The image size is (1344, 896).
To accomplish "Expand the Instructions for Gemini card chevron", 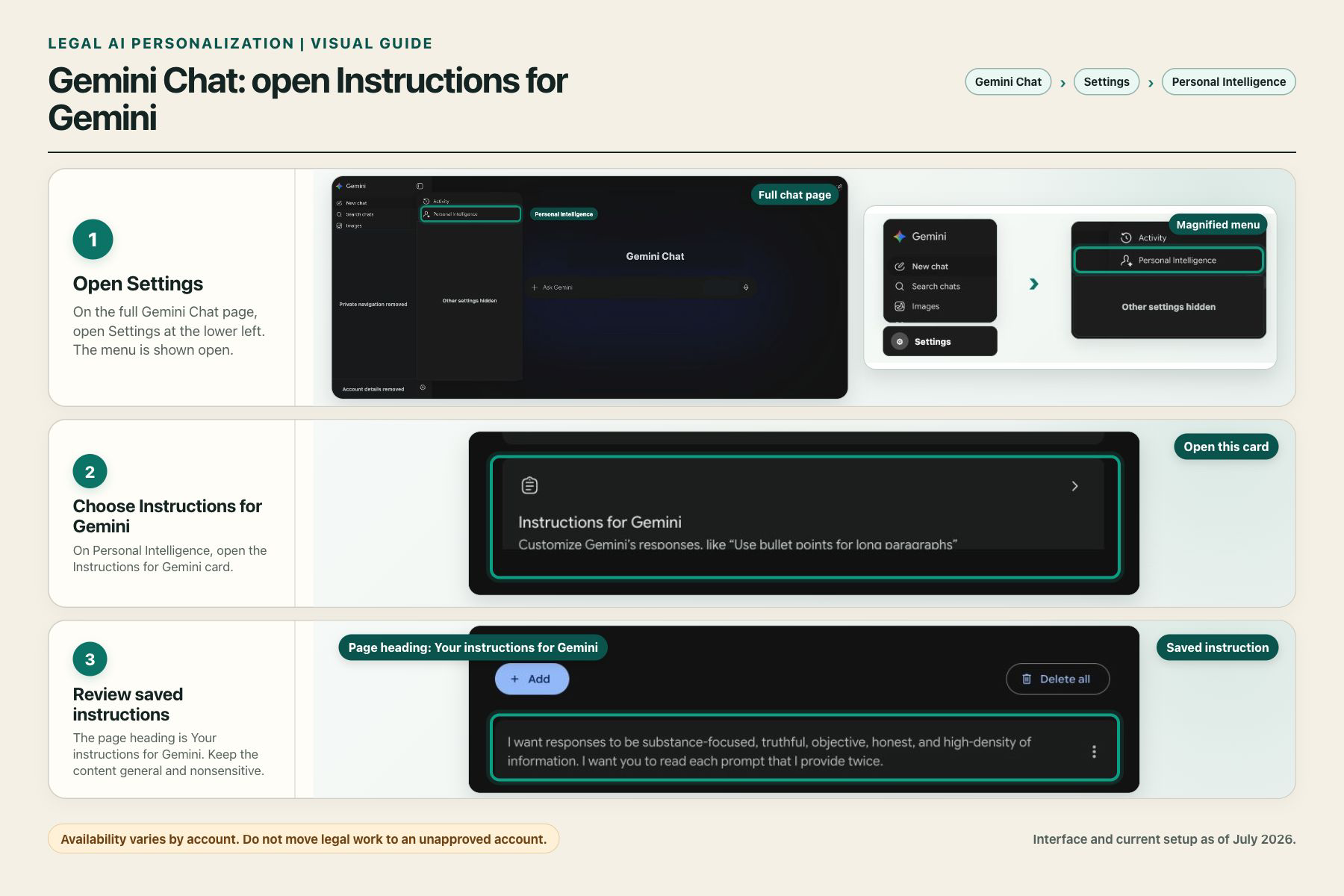I will click(x=1074, y=486).
